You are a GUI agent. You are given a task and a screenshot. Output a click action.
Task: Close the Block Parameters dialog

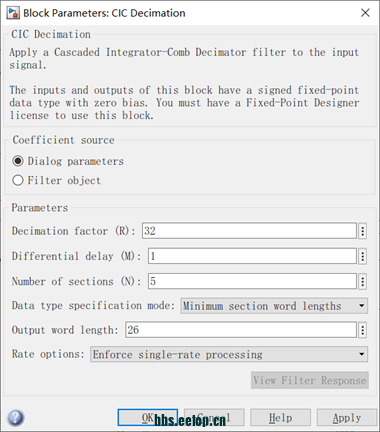pyautogui.click(x=365, y=13)
